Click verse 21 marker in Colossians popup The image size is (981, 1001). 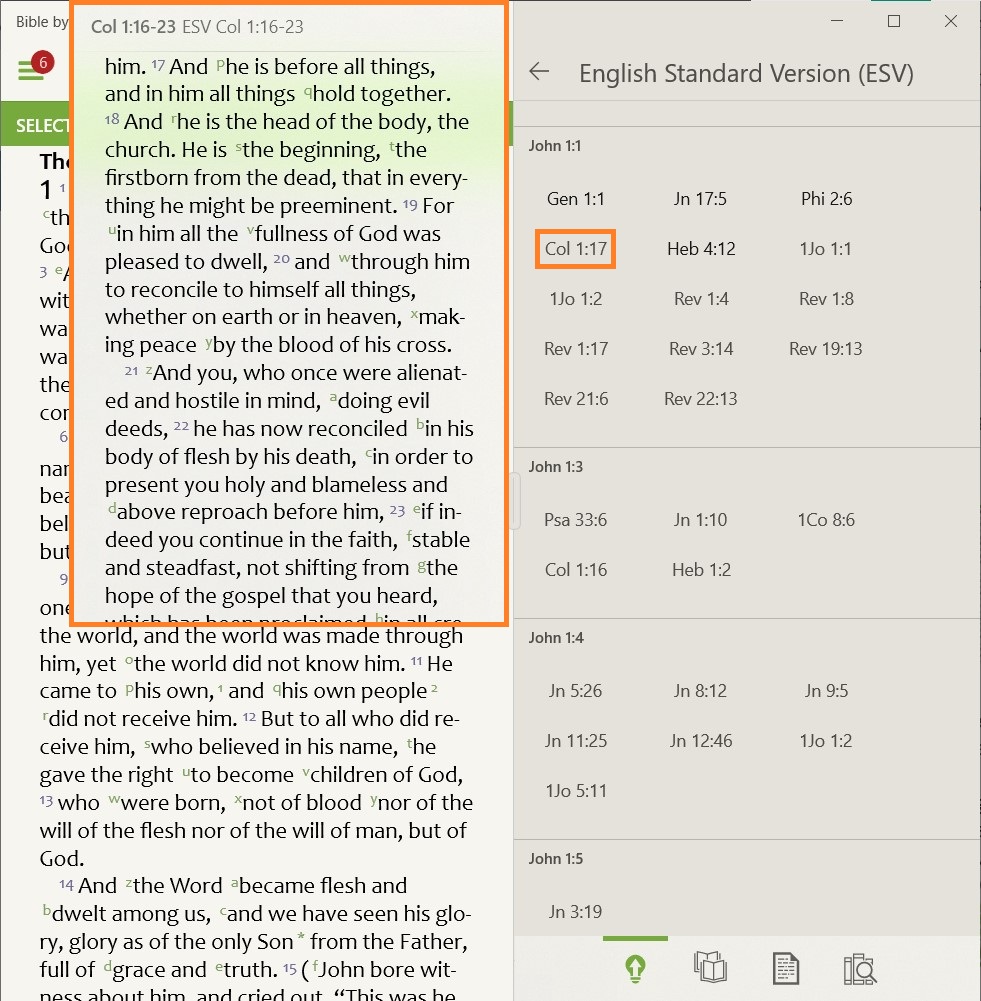pos(131,371)
